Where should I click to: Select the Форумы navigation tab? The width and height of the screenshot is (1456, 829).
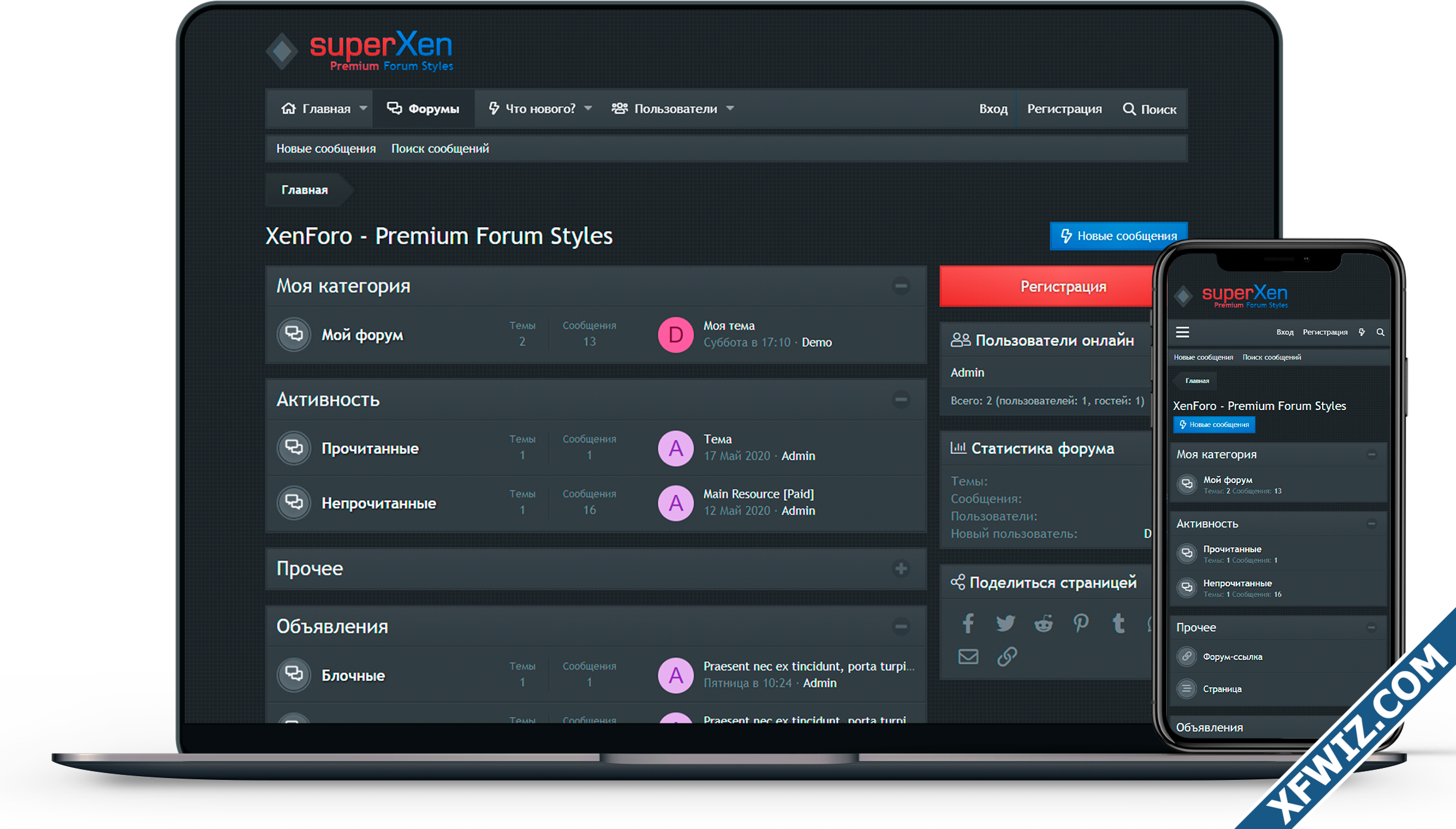[x=423, y=109]
